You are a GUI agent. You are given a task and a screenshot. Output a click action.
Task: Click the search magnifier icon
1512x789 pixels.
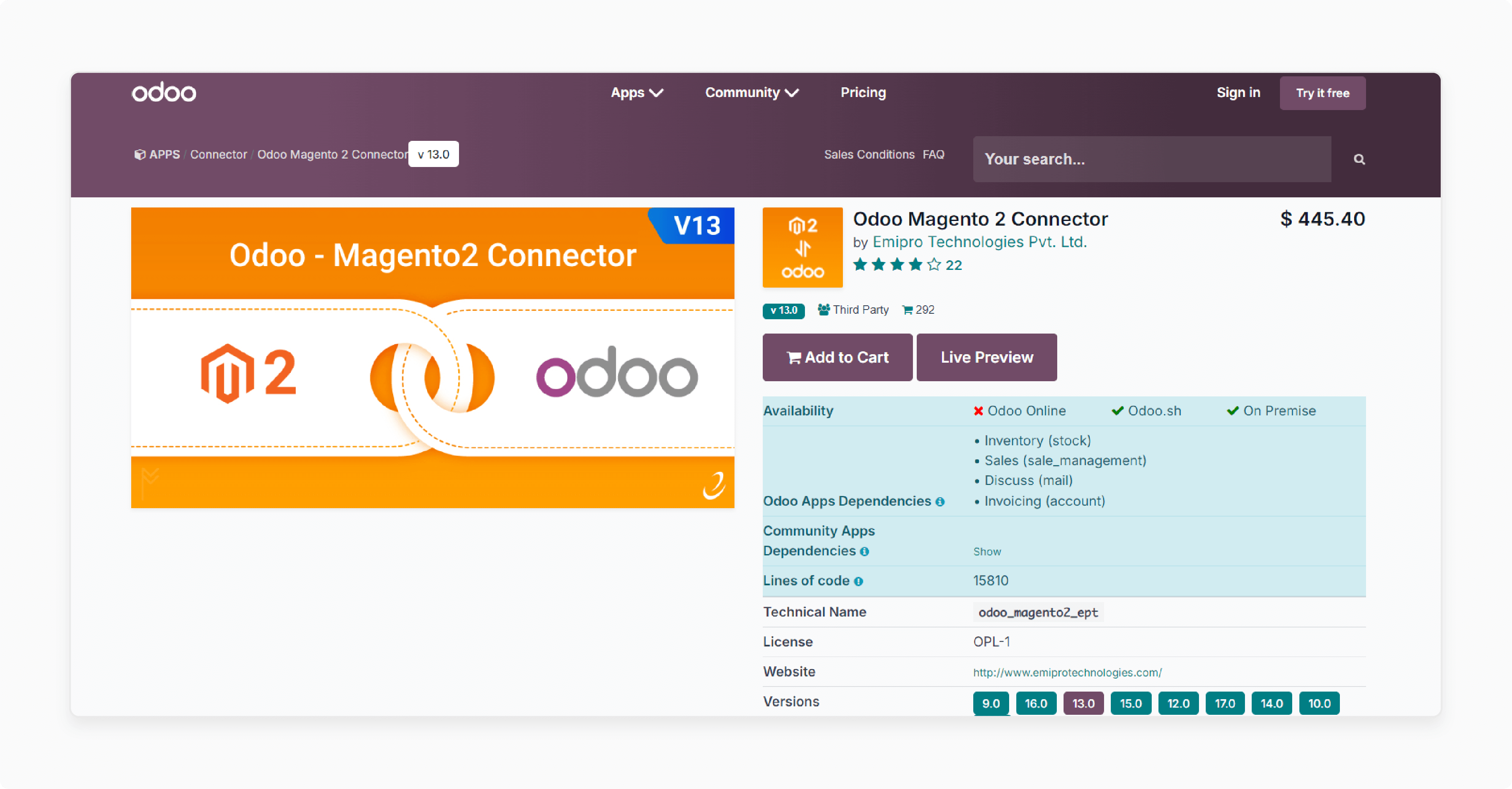[x=1359, y=159]
